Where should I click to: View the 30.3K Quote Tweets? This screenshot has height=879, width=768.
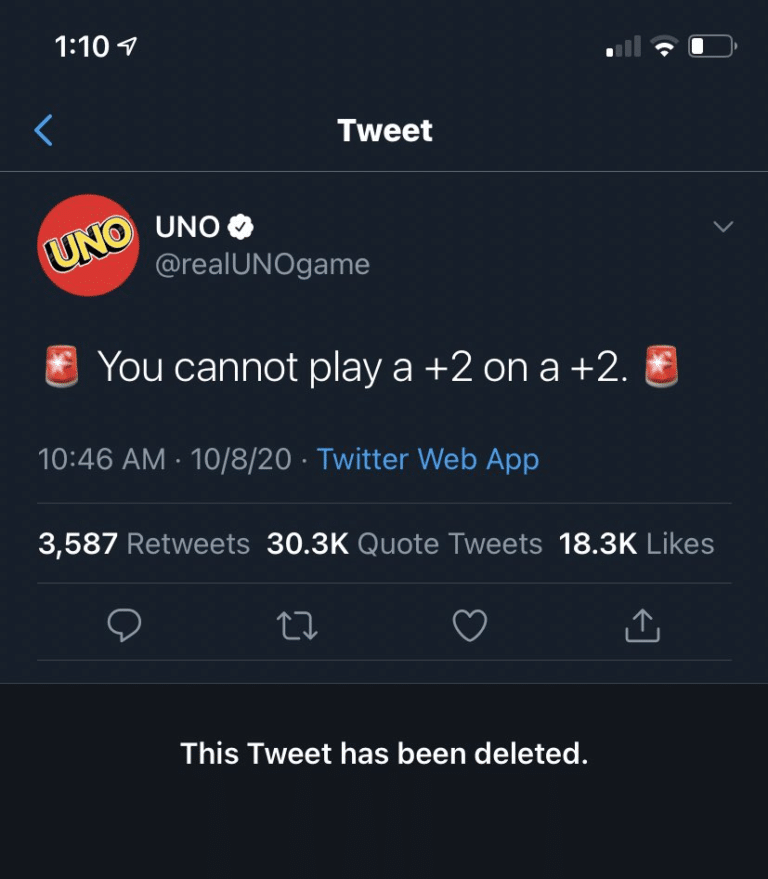(x=404, y=544)
